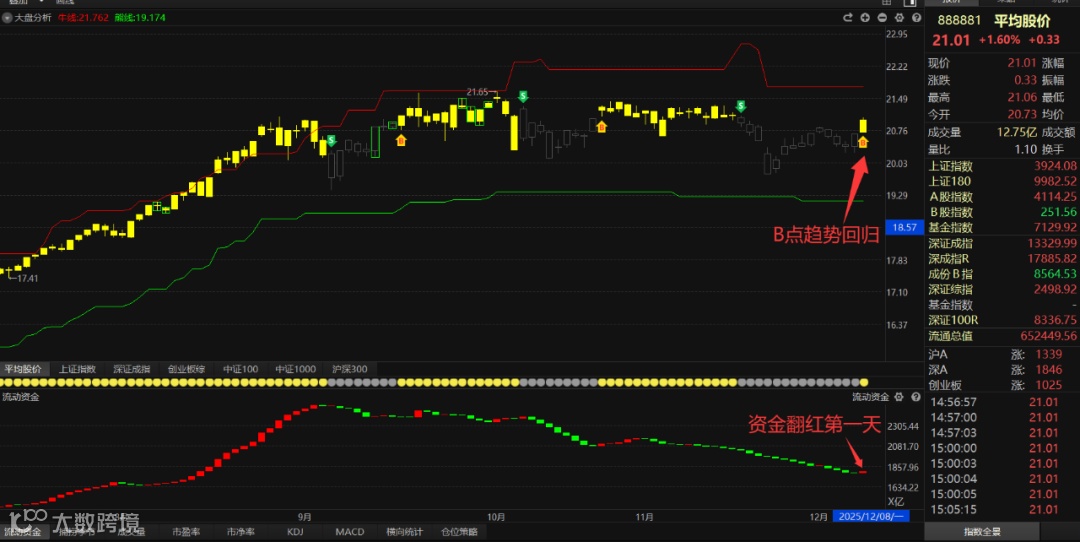Click the 11月 month label on the time axis

(x=644, y=517)
